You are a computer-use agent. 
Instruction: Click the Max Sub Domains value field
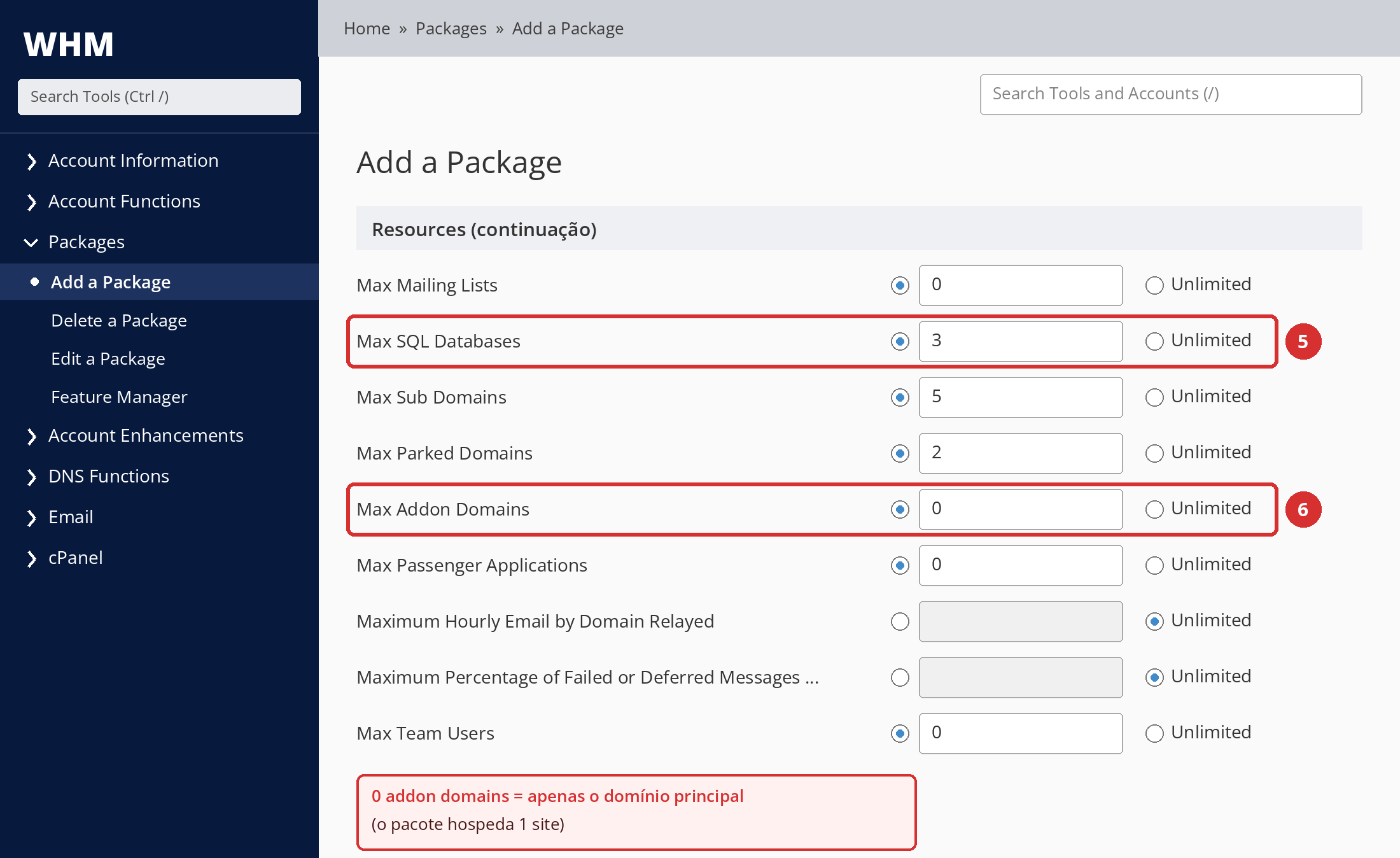pyautogui.click(x=1021, y=397)
